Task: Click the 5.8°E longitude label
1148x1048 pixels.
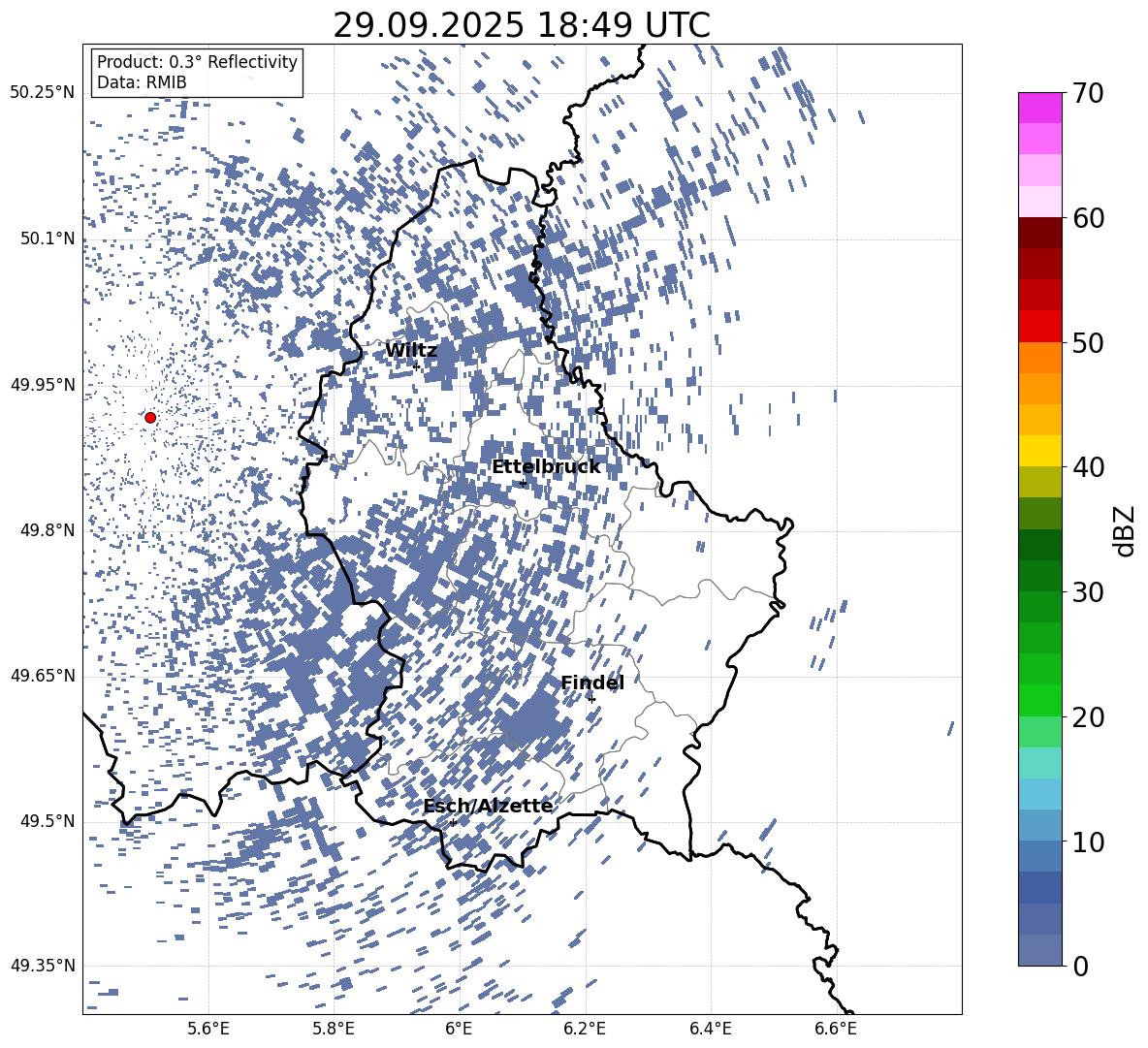Action: click(334, 1029)
